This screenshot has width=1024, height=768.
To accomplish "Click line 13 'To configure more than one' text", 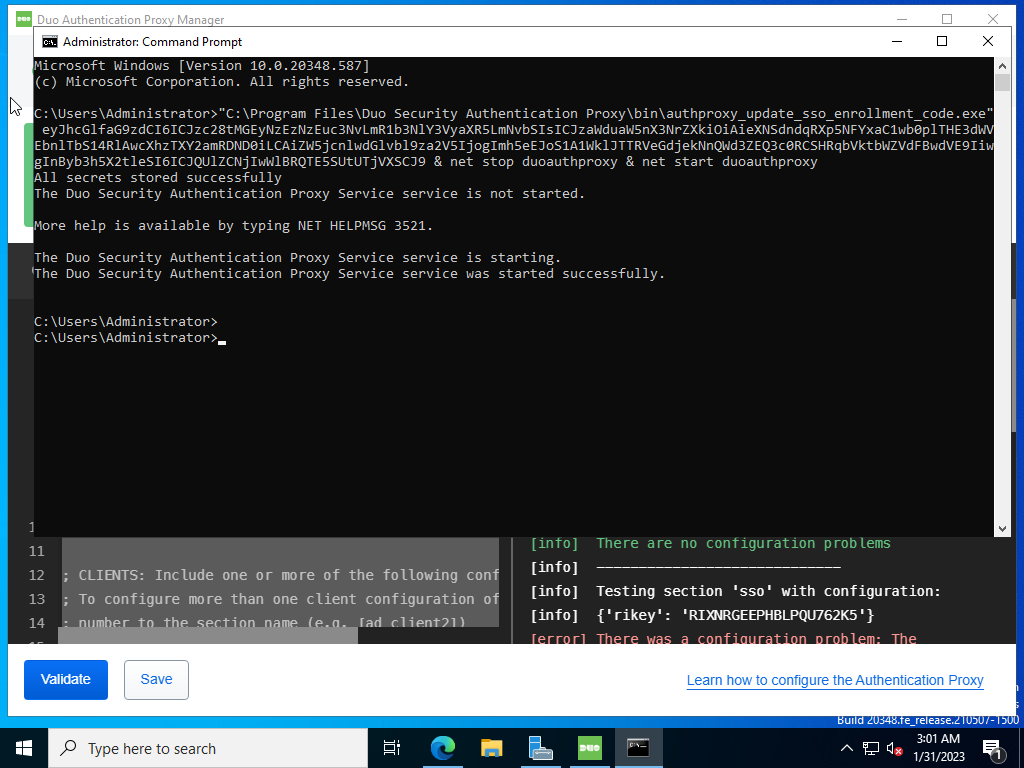I will [281, 599].
